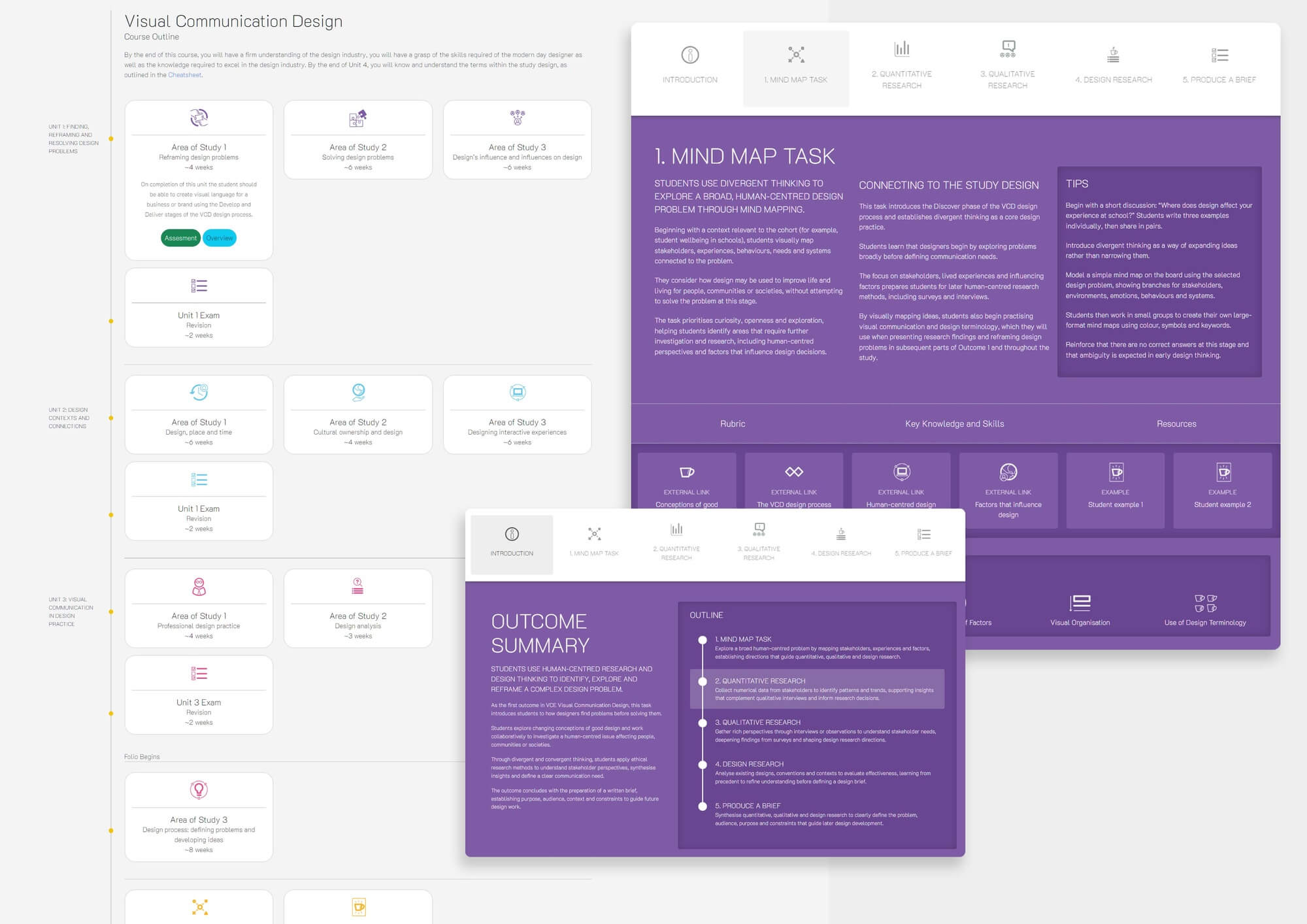Click Cultural ownership and design globe icon
The image size is (1307, 924).
pyautogui.click(x=357, y=392)
